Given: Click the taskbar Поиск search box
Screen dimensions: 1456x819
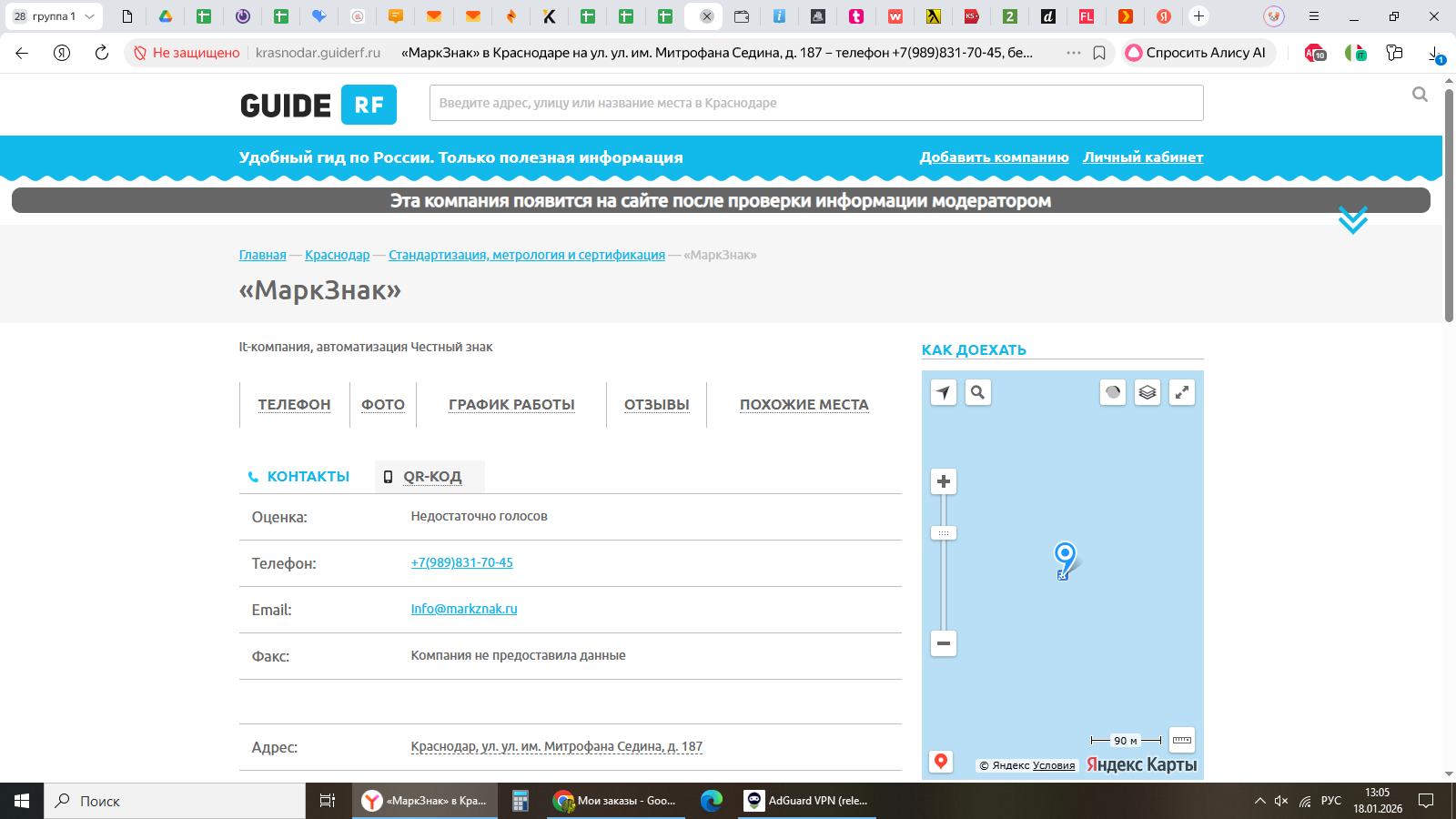Looking at the screenshot, I should pyautogui.click(x=175, y=801).
